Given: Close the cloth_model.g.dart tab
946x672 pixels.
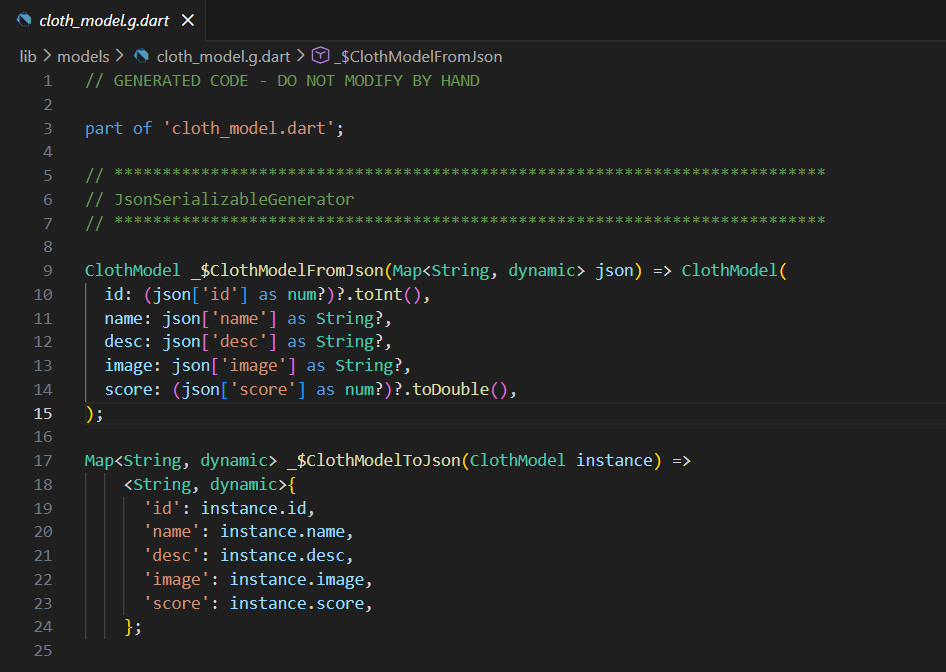Looking at the screenshot, I should pos(188,21).
